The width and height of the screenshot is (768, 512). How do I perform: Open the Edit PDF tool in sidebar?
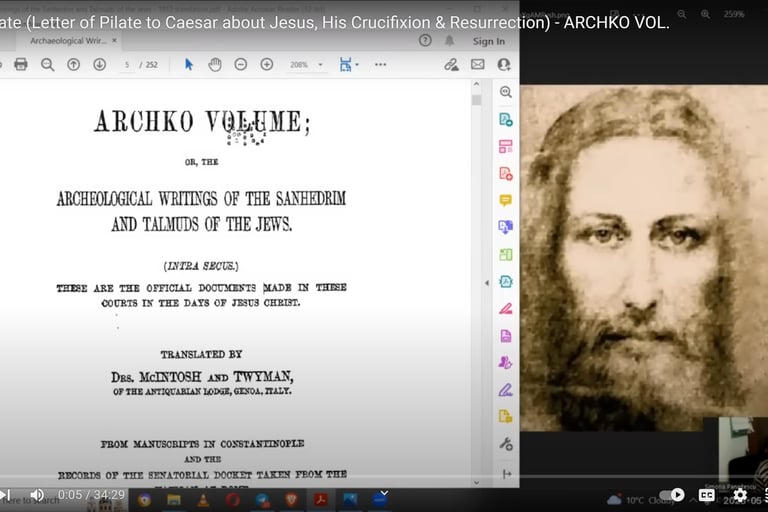click(505, 146)
